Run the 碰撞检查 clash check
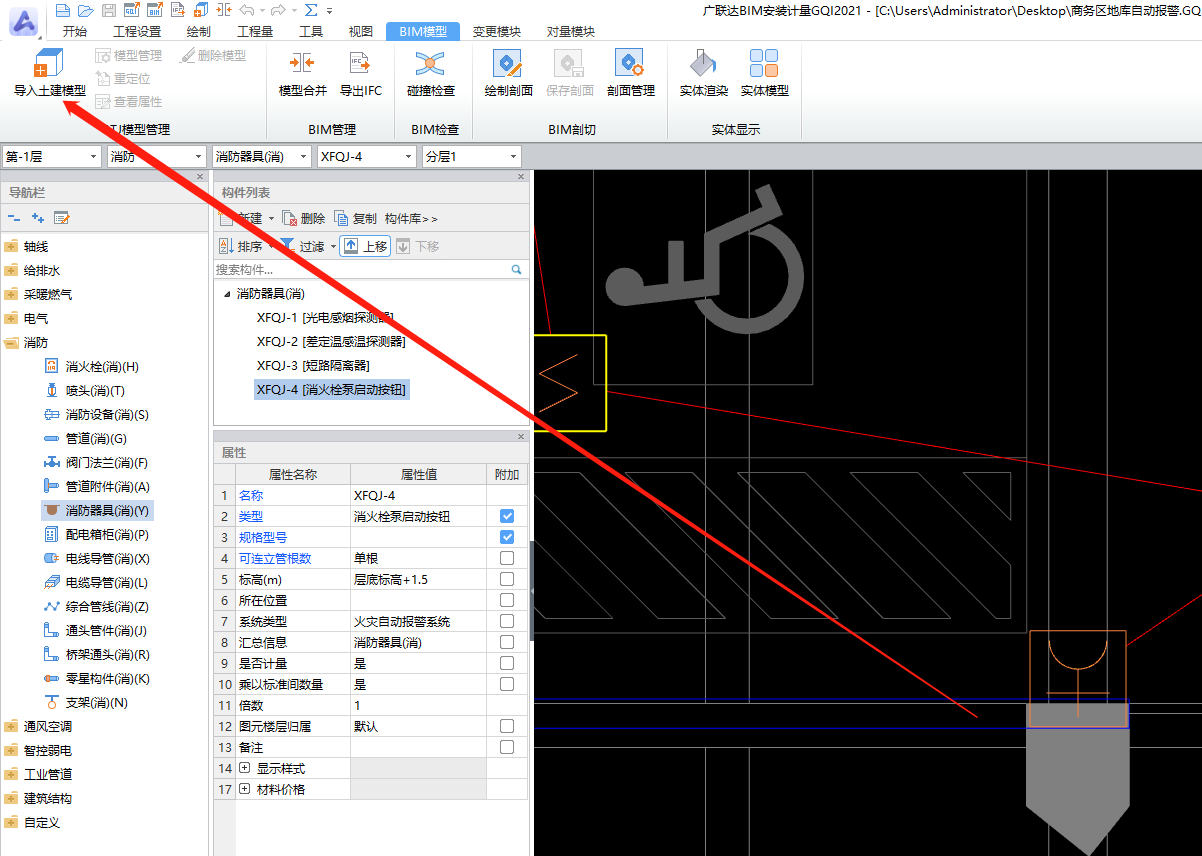Viewport: 1202px width, 856px height. [430, 72]
